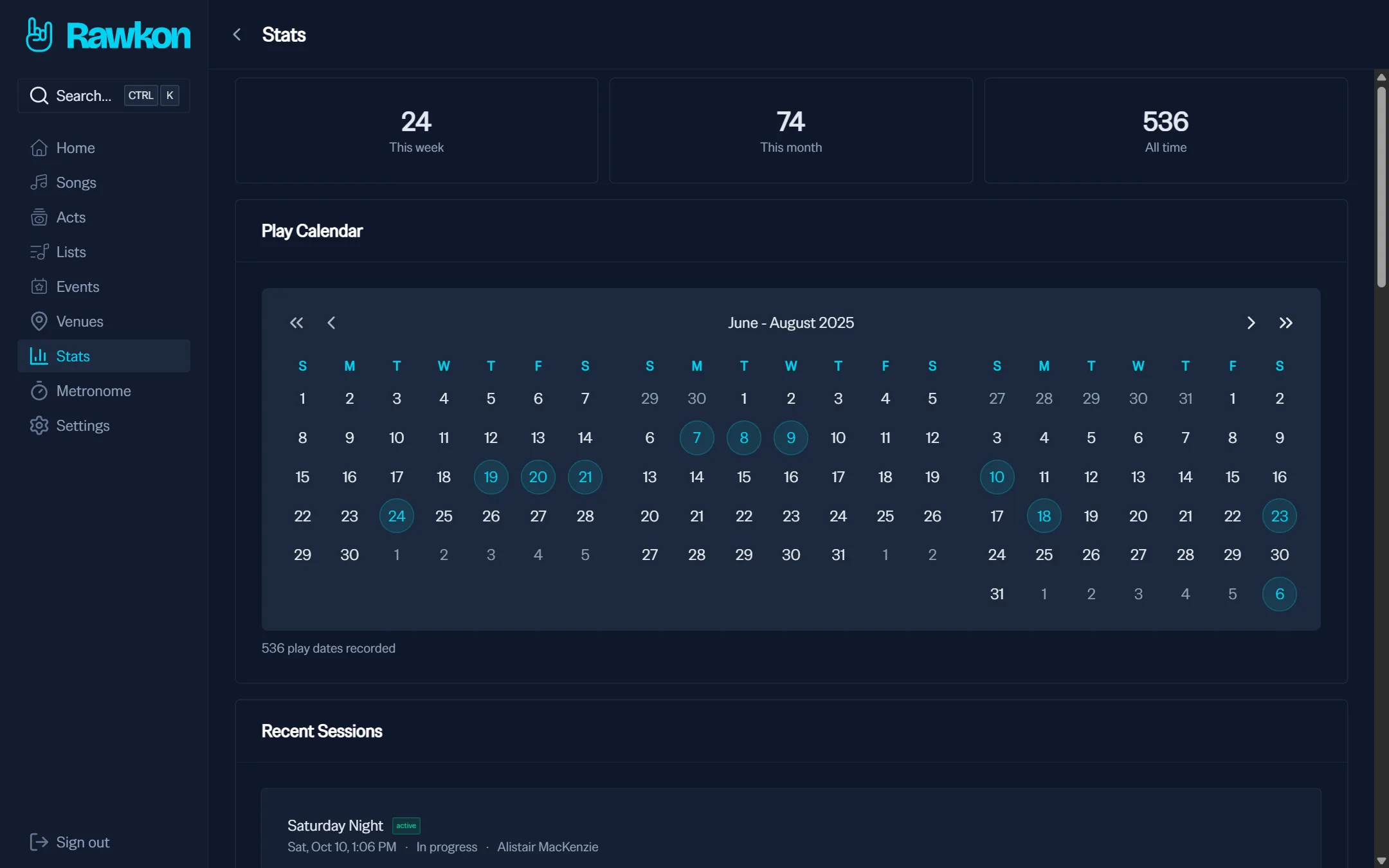Click the Recent Sessions section title
Screen dimensions: 1389x868
pyautogui.click(x=322, y=731)
